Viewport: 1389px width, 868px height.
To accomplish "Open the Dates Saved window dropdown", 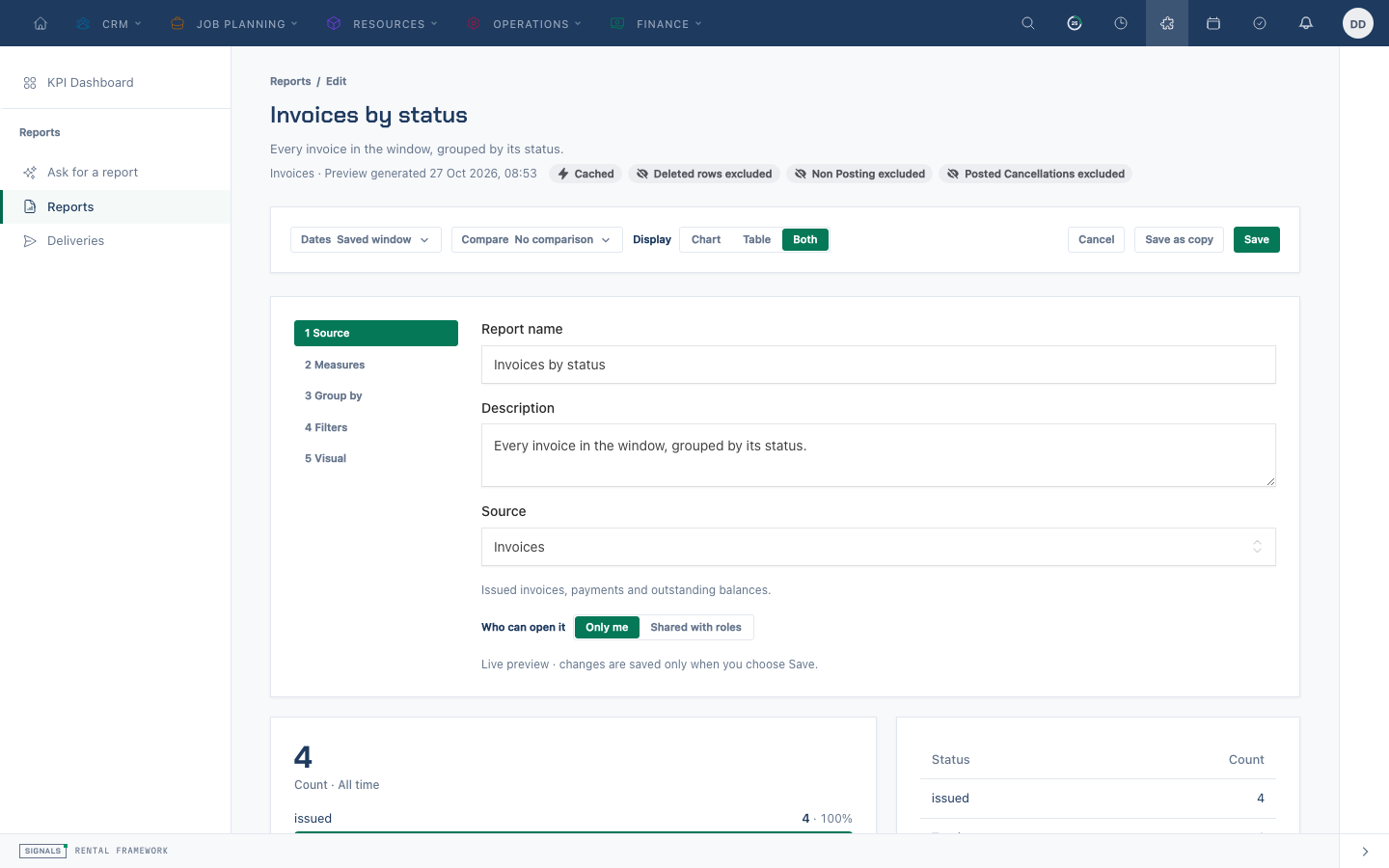I will (x=366, y=239).
